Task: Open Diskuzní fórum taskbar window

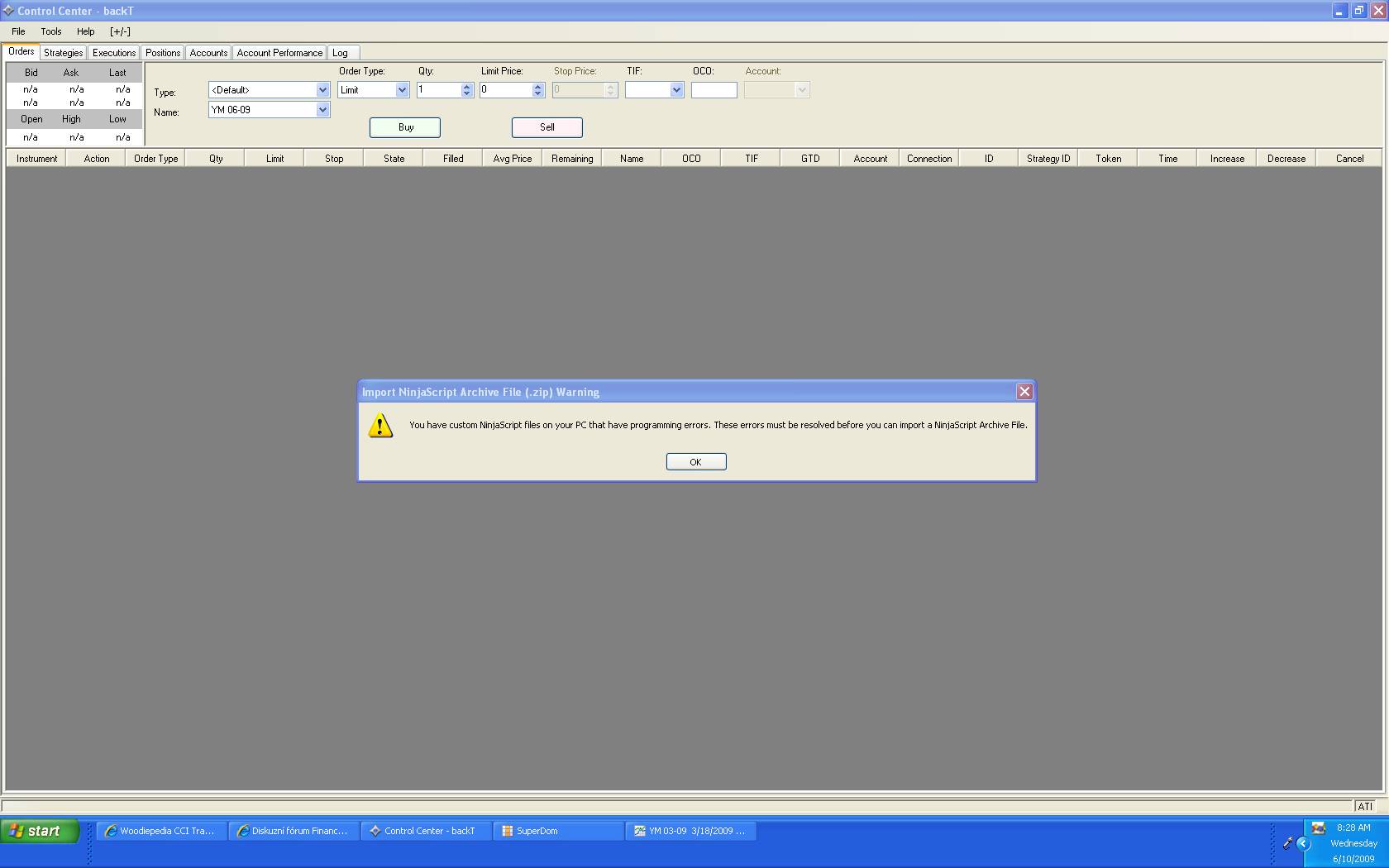Action: tap(294, 831)
